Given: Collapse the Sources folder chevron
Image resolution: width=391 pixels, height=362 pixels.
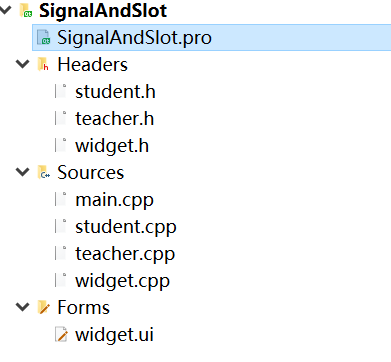Looking at the screenshot, I should click(23, 172).
